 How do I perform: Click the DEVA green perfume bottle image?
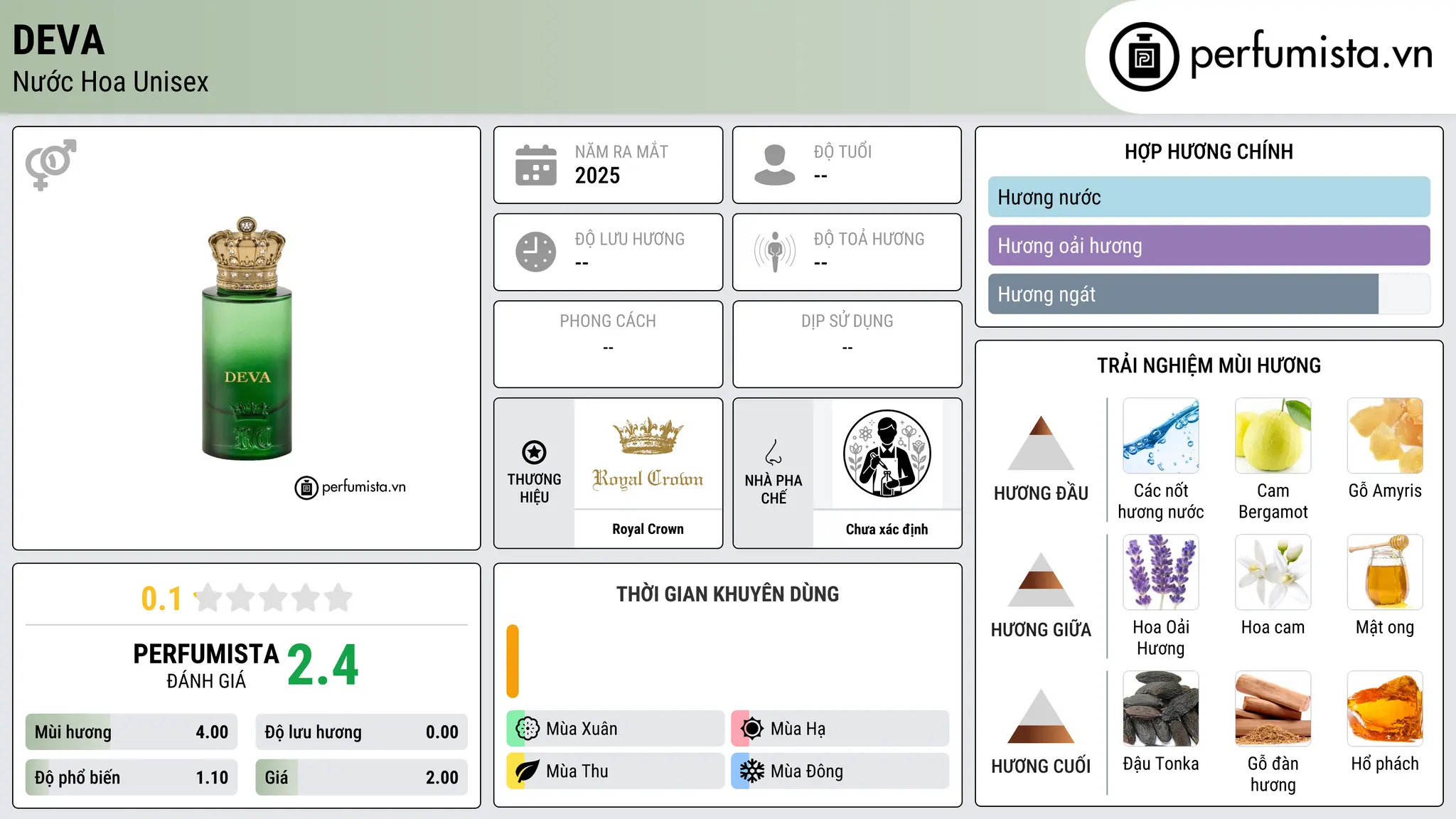tap(247, 338)
